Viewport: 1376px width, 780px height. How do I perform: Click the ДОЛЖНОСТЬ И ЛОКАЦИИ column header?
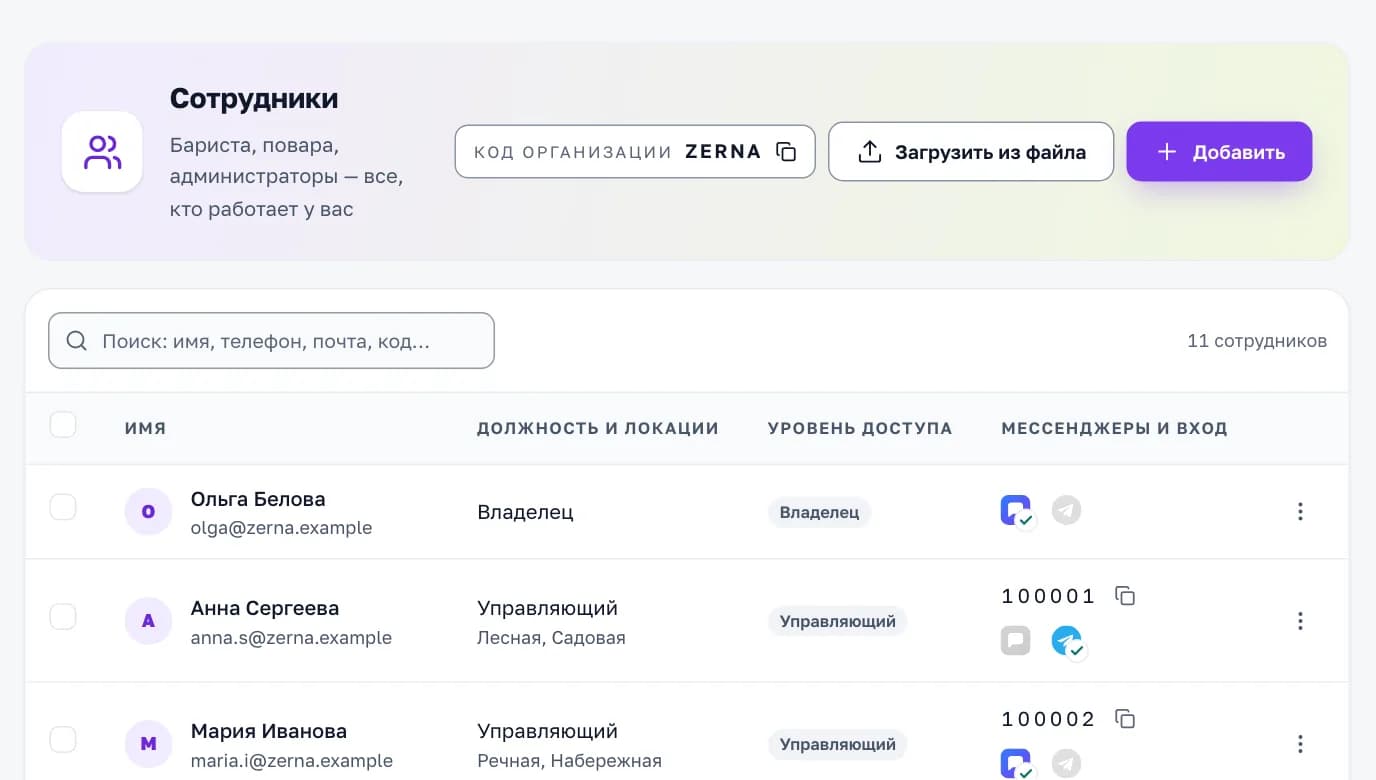pyautogui.click(x=598, y=428)
